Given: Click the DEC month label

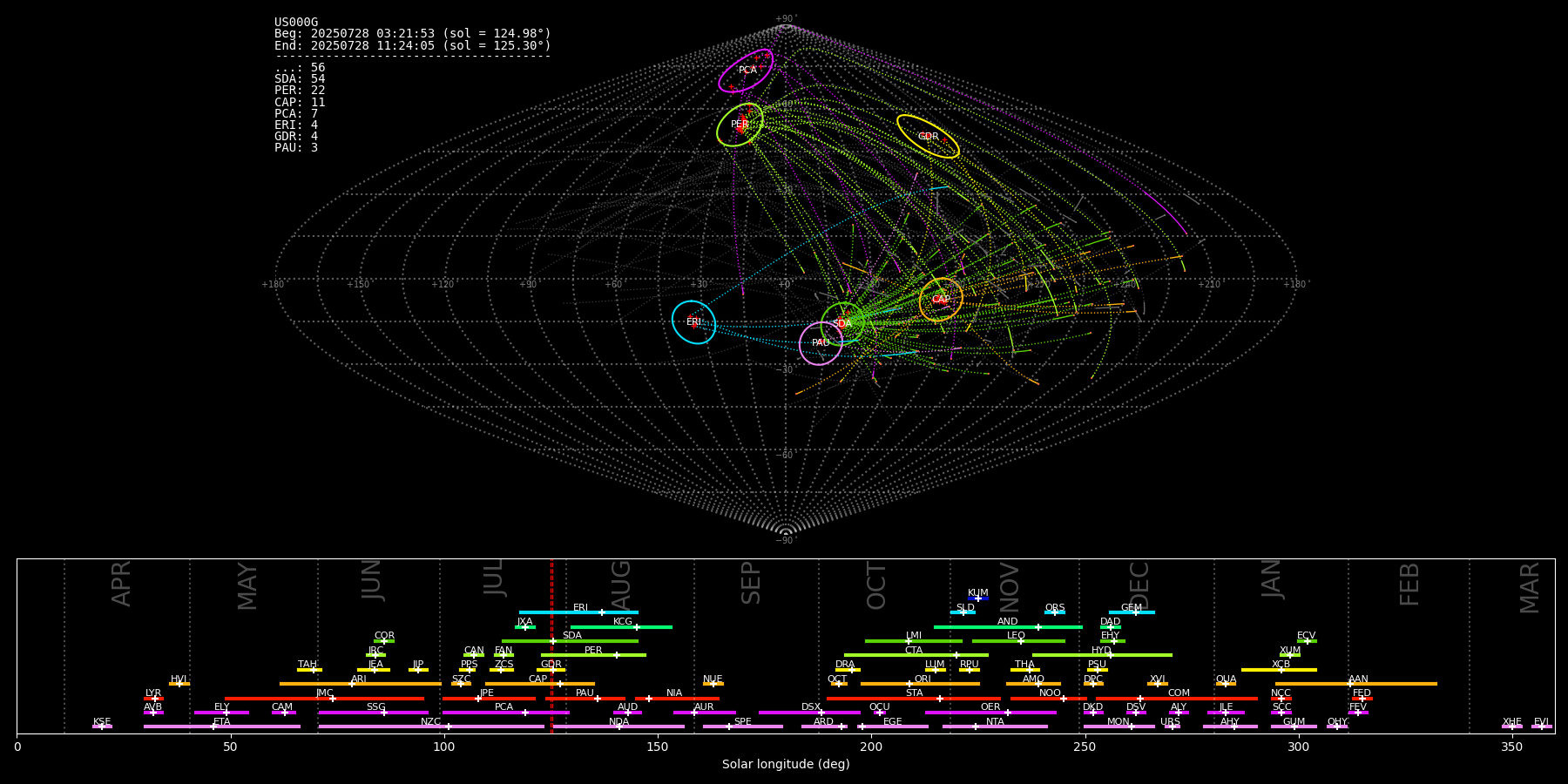Looking at the screenshot, I should tap(1139, 586).
